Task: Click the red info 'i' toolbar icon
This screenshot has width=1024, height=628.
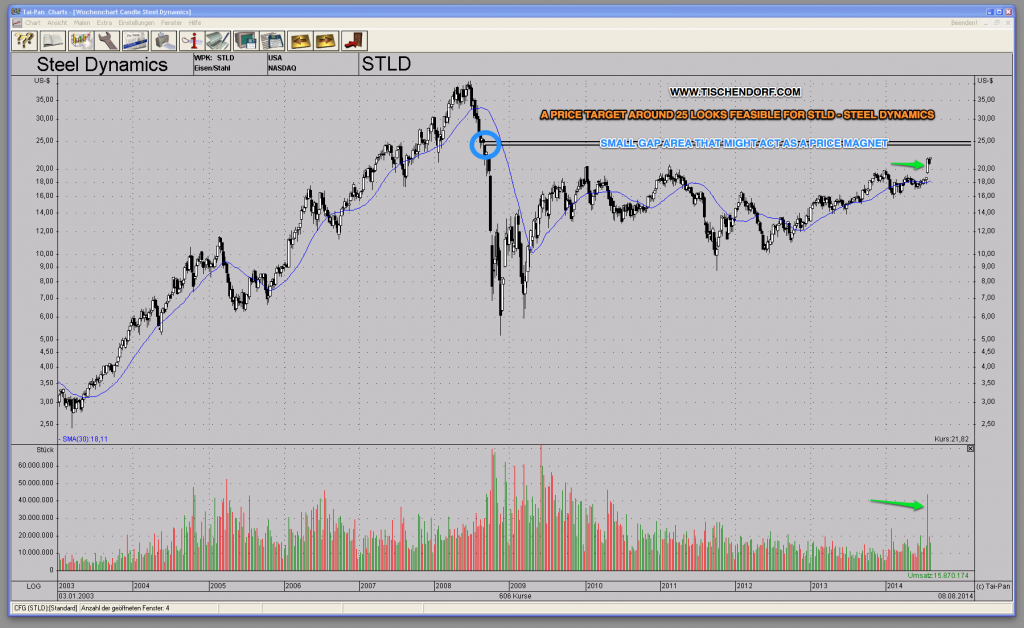Action: coord(191,40)
